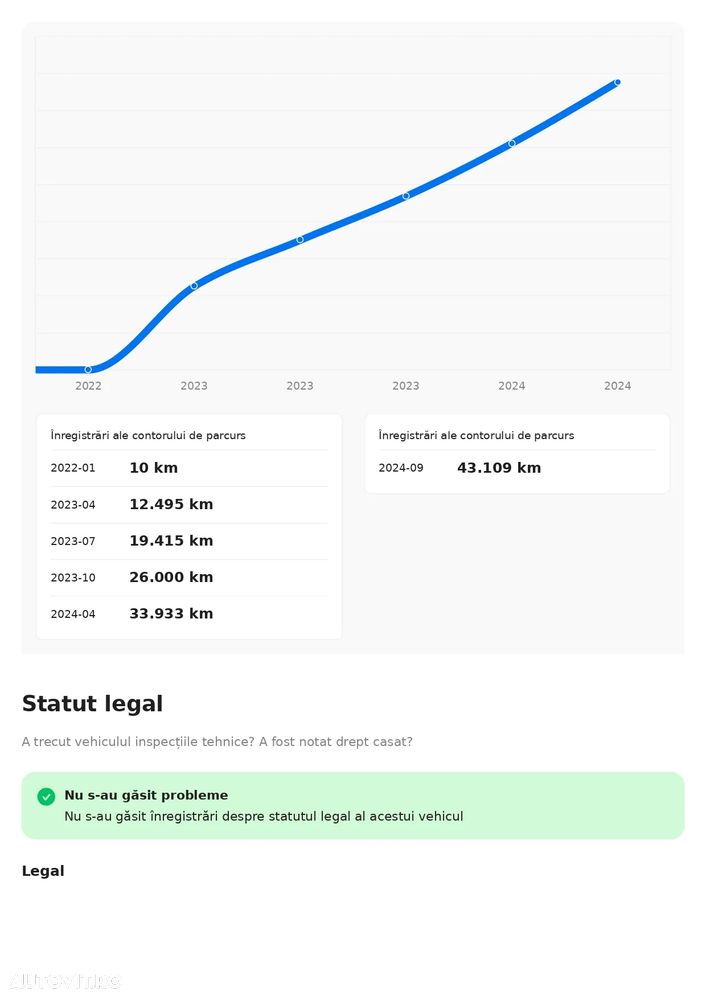
Task: Click the 12.495 km reading
Action: pos(171,504)
